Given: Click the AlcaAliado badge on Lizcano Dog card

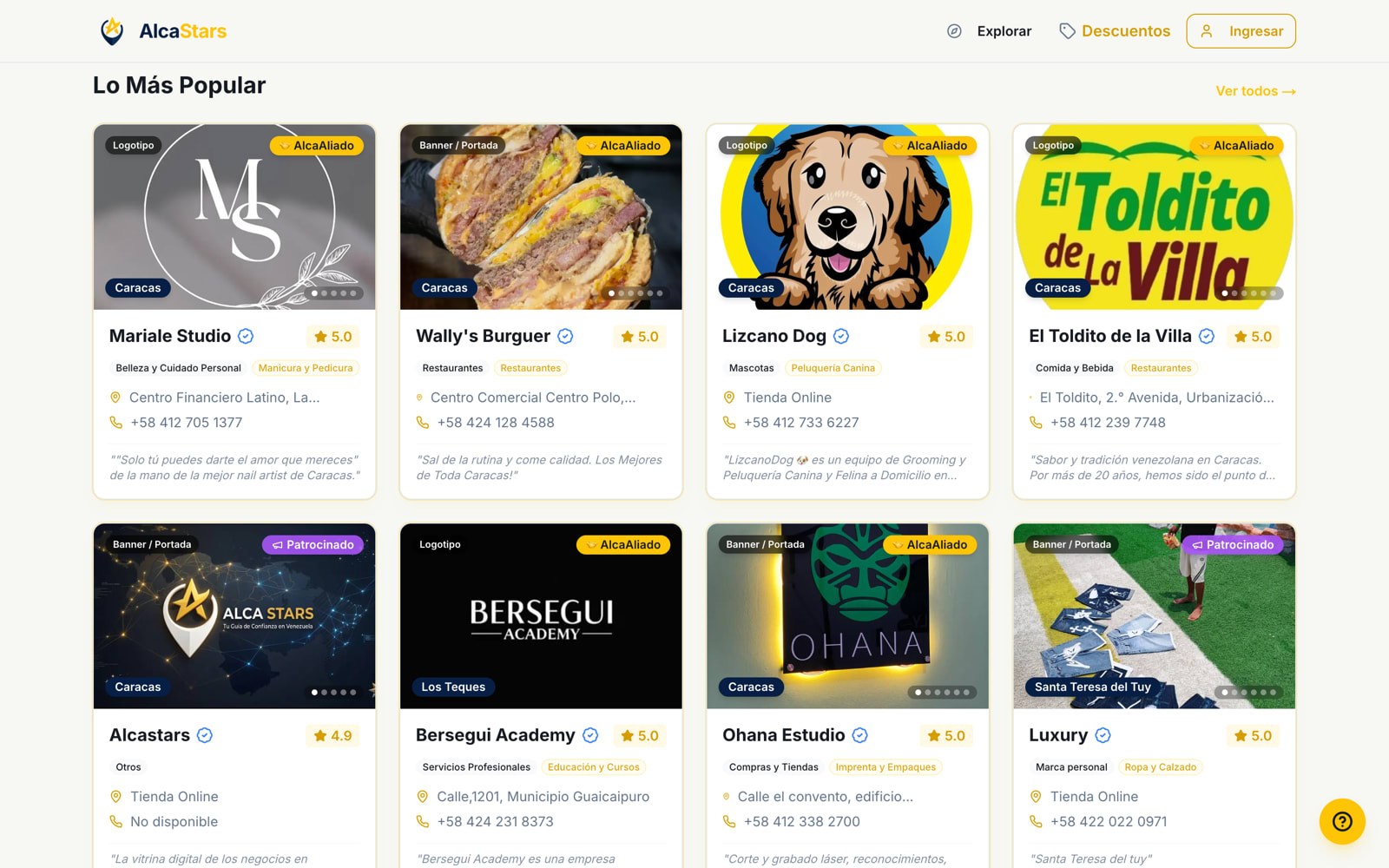Looking at the screenshot, I should point(930,146).
